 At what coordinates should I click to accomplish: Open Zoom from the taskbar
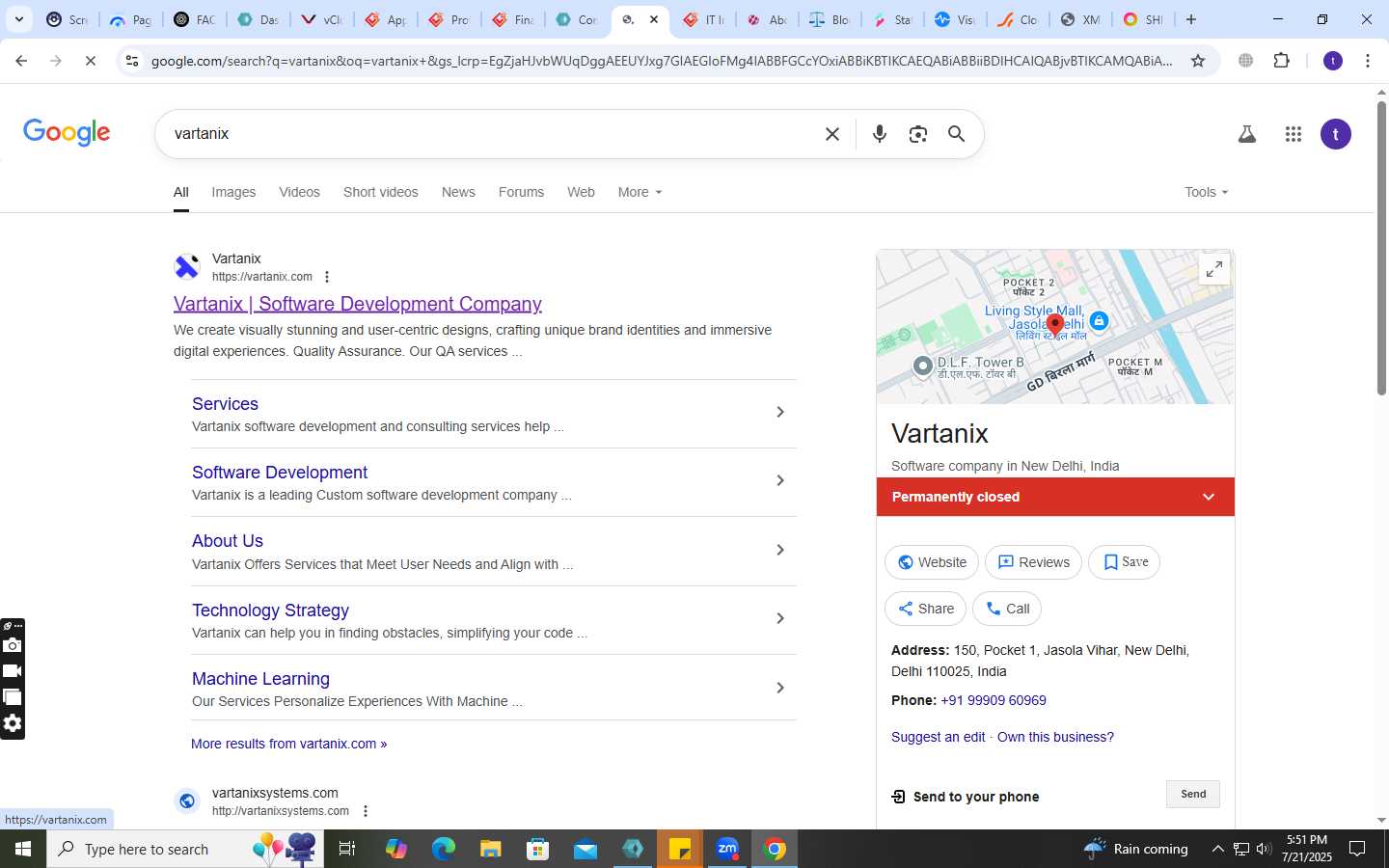(727, 849)
